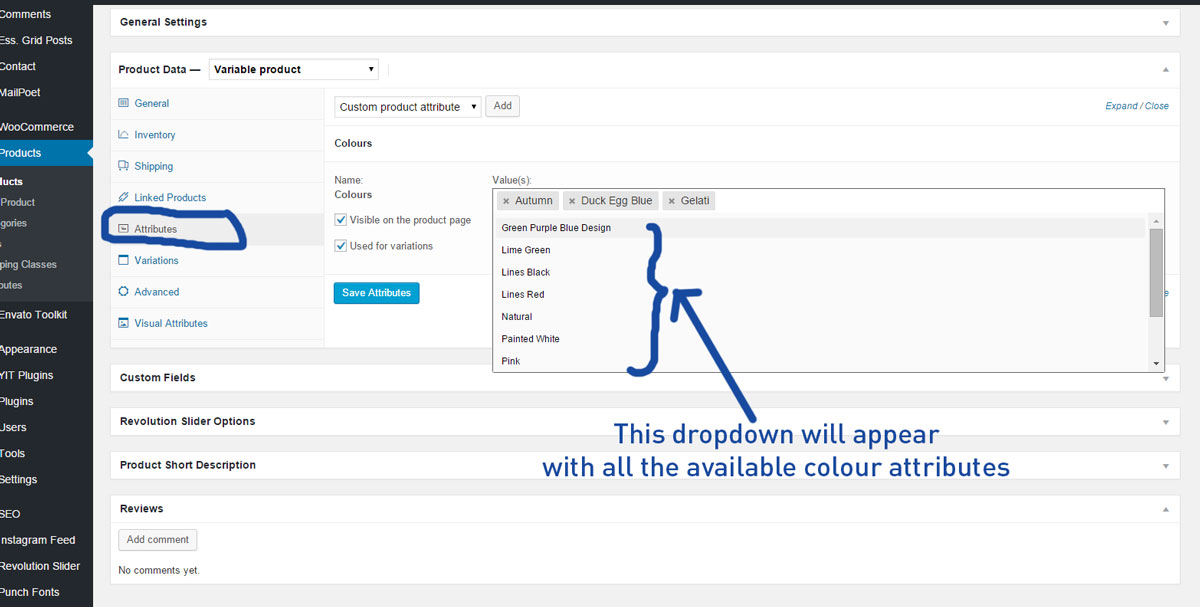Image resolution: width=1200 pixels, height=607 pixels.
Task: Remove the Duck Egg Blue tag
Action: coord(572,201)
